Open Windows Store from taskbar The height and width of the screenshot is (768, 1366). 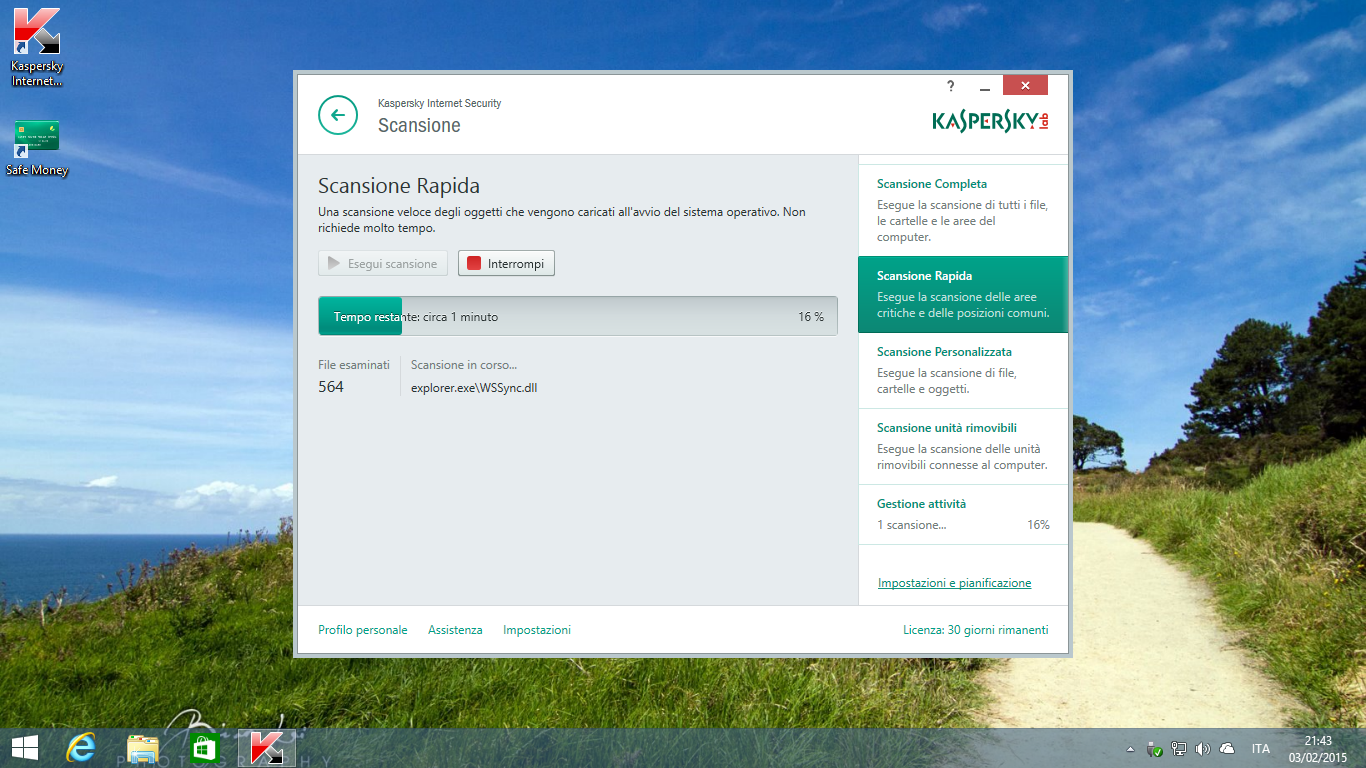coord(204,747)
